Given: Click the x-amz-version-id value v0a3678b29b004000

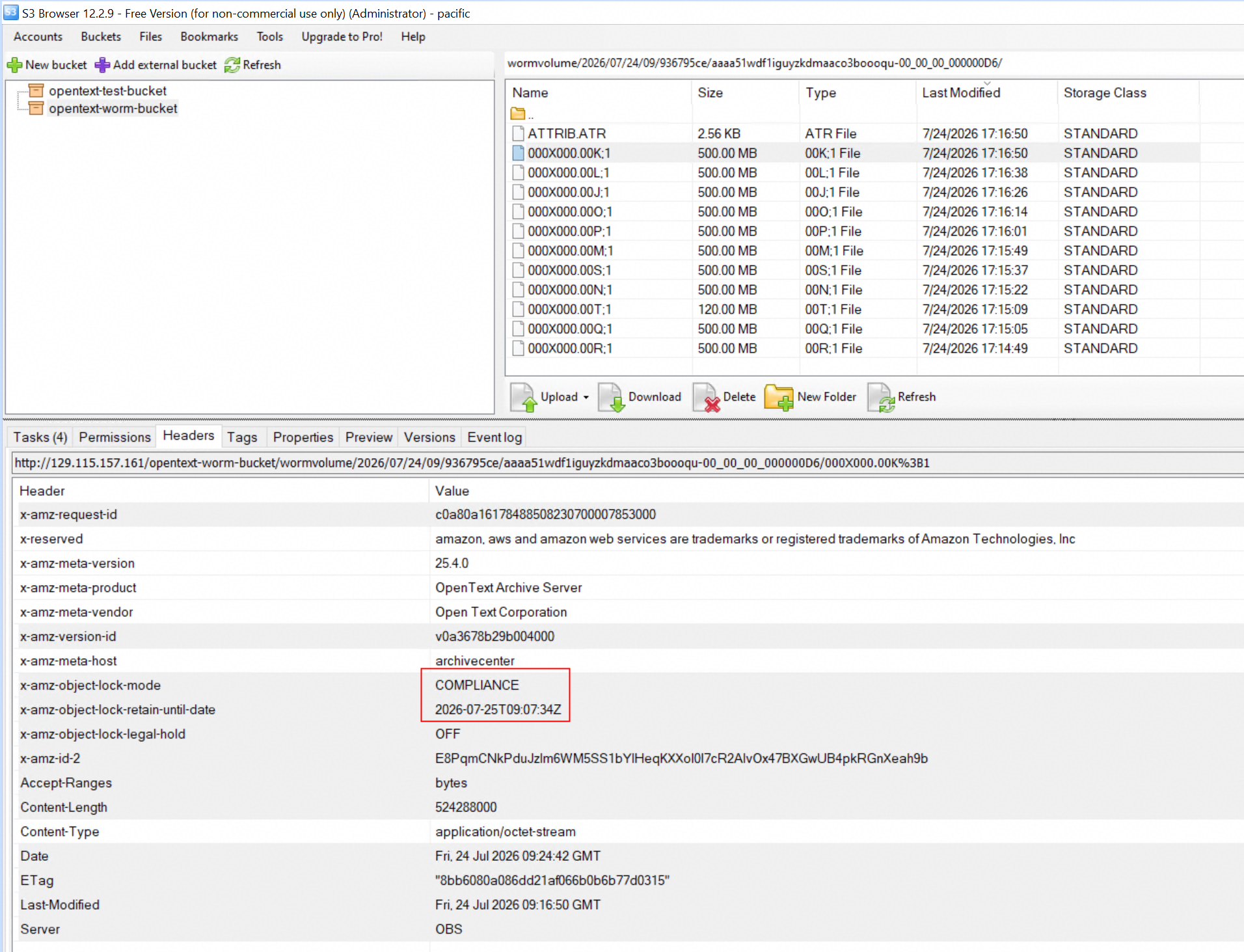Looking at the screenshot, I should tap(494, 636).
